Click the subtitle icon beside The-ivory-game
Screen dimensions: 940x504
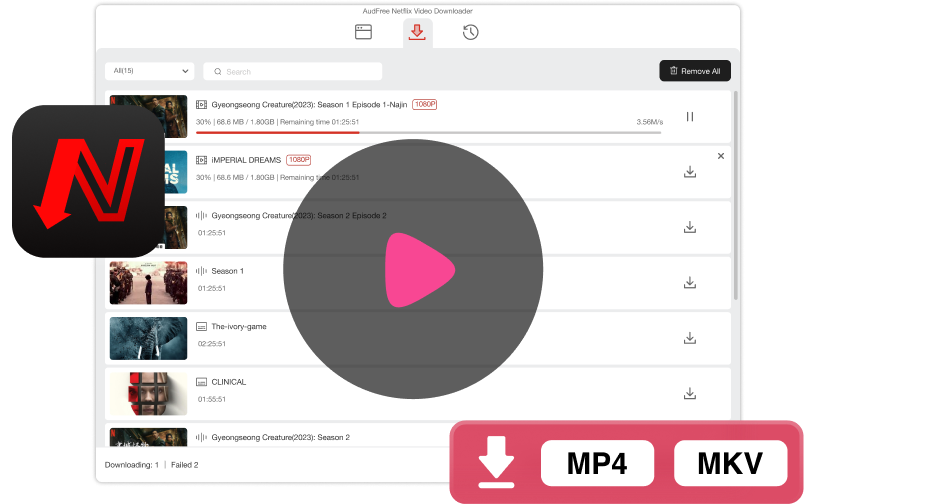point(201,327)
